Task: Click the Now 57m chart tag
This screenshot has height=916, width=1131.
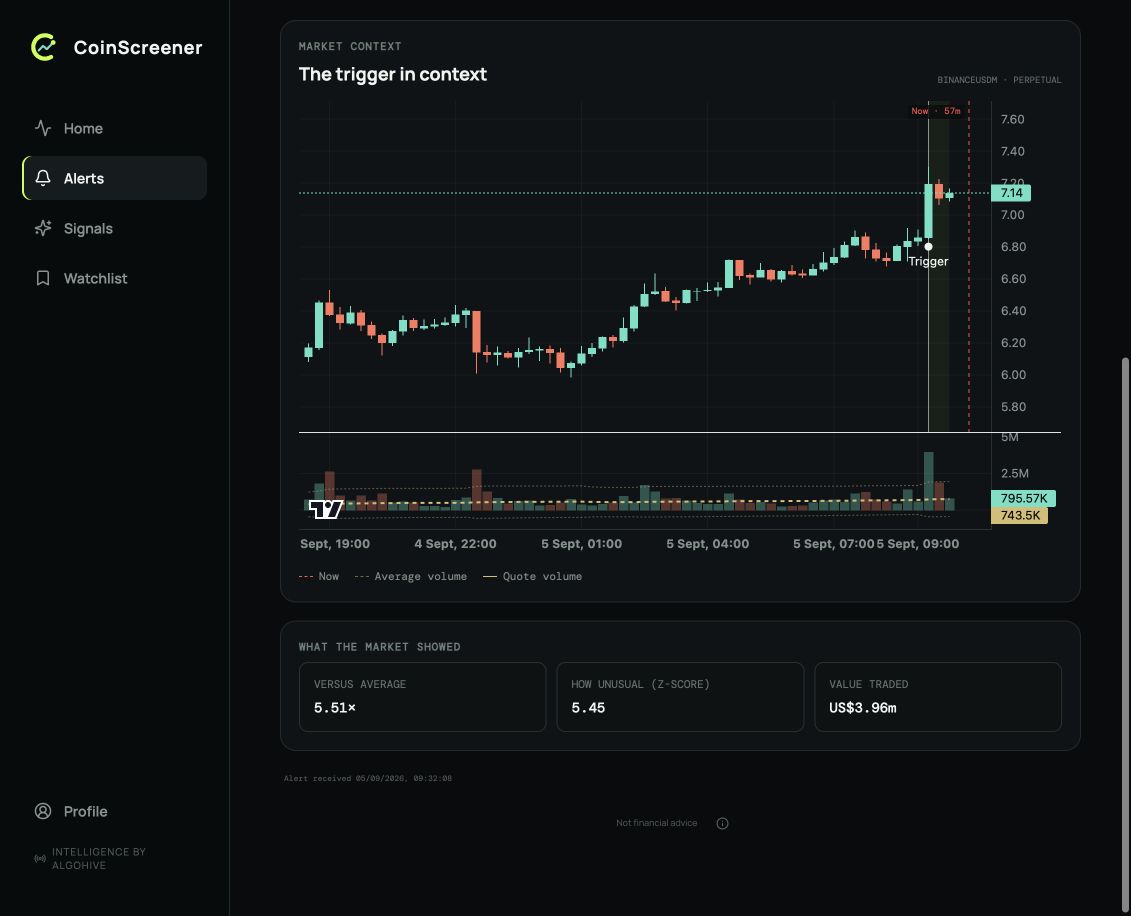Action: [936, 111]
